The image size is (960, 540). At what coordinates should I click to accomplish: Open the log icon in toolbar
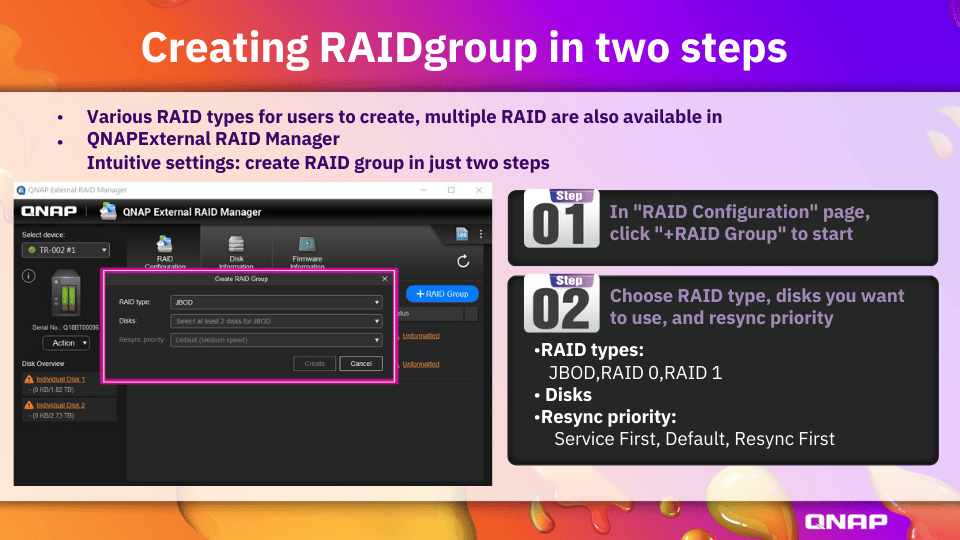462,234
